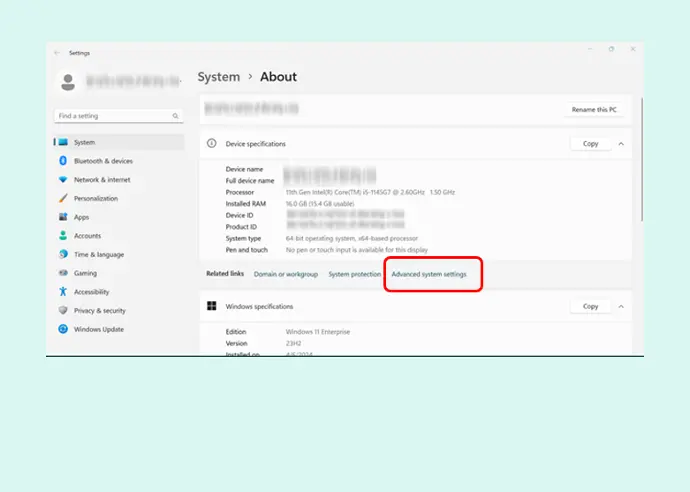Open Windows Update page
The height and width of the screenshot is (492, 690).
click(118, 329)
